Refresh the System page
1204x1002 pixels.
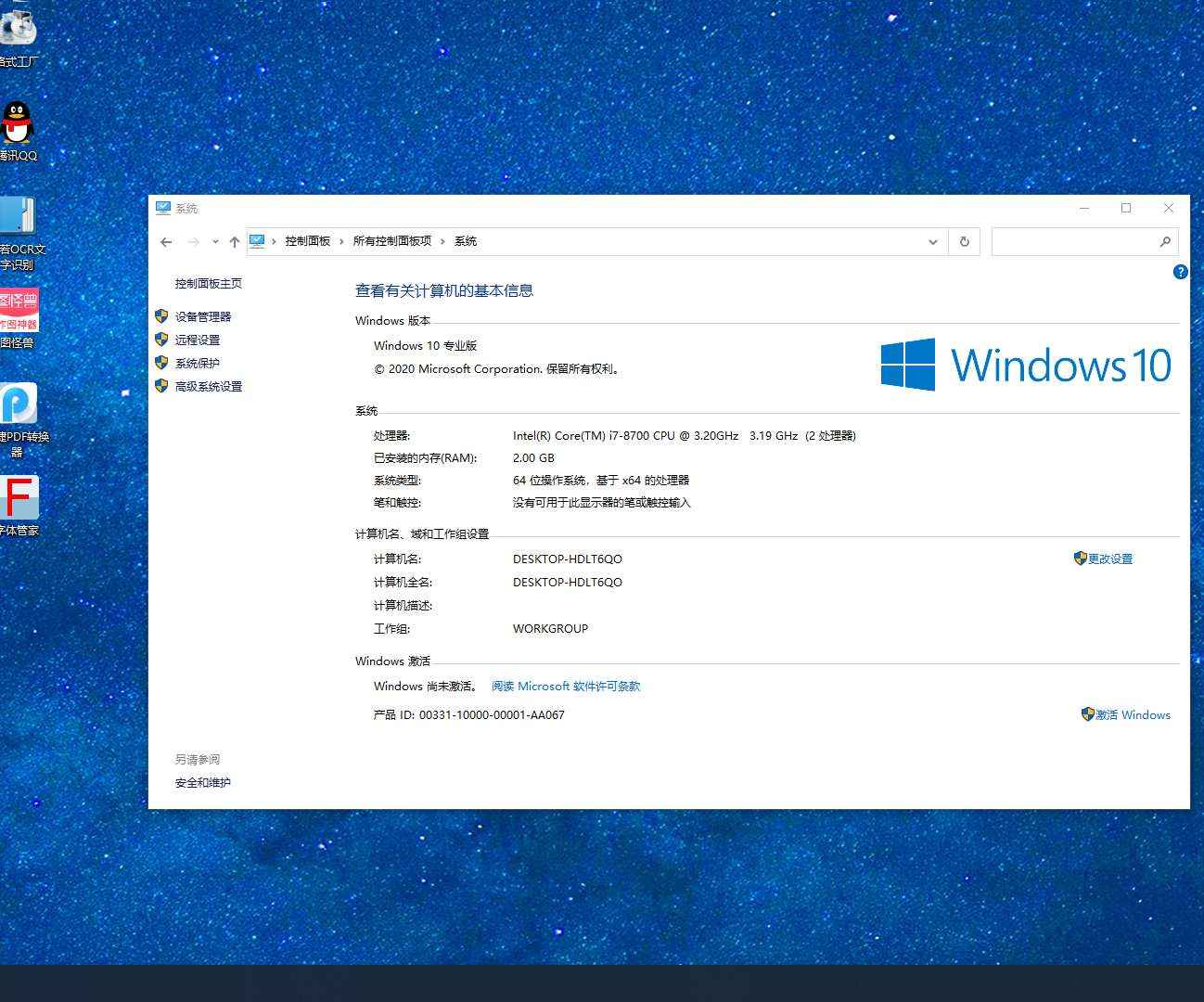point(965,241)
